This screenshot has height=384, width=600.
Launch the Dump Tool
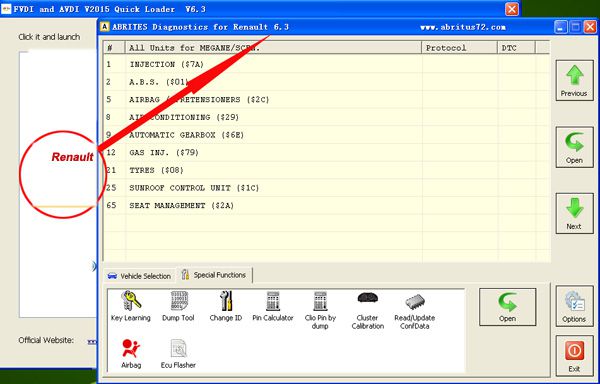coord(178,306)
